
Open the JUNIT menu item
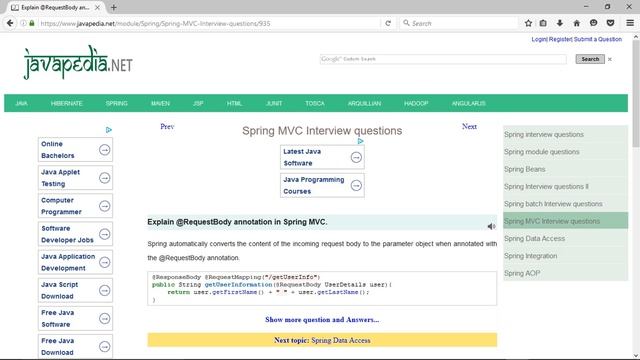point(274,103)
